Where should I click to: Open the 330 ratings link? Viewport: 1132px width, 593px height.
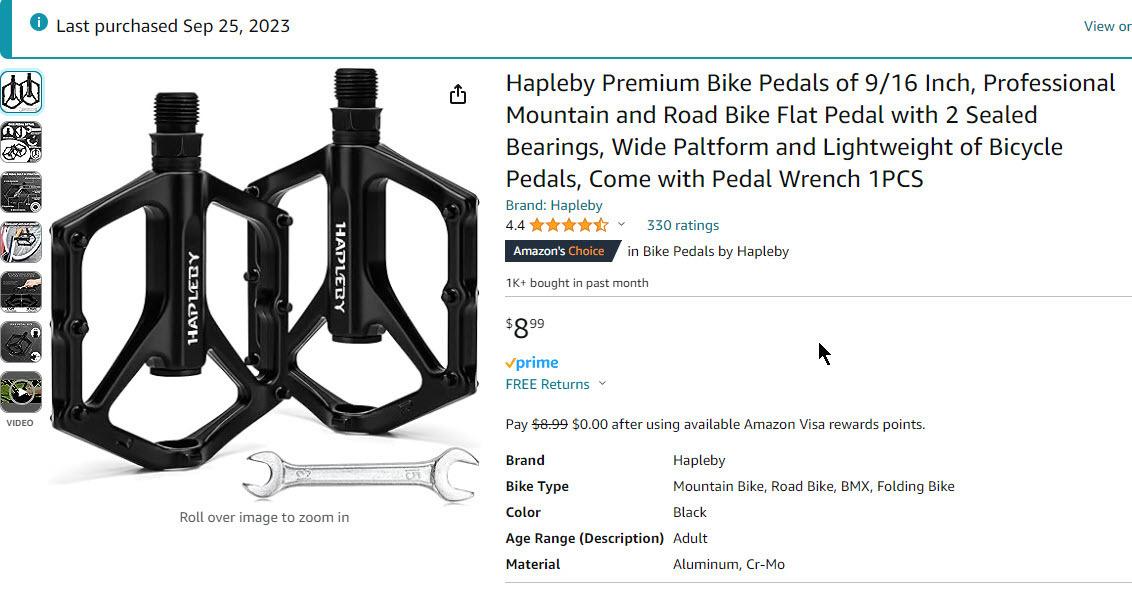click(x=683, y=225)
